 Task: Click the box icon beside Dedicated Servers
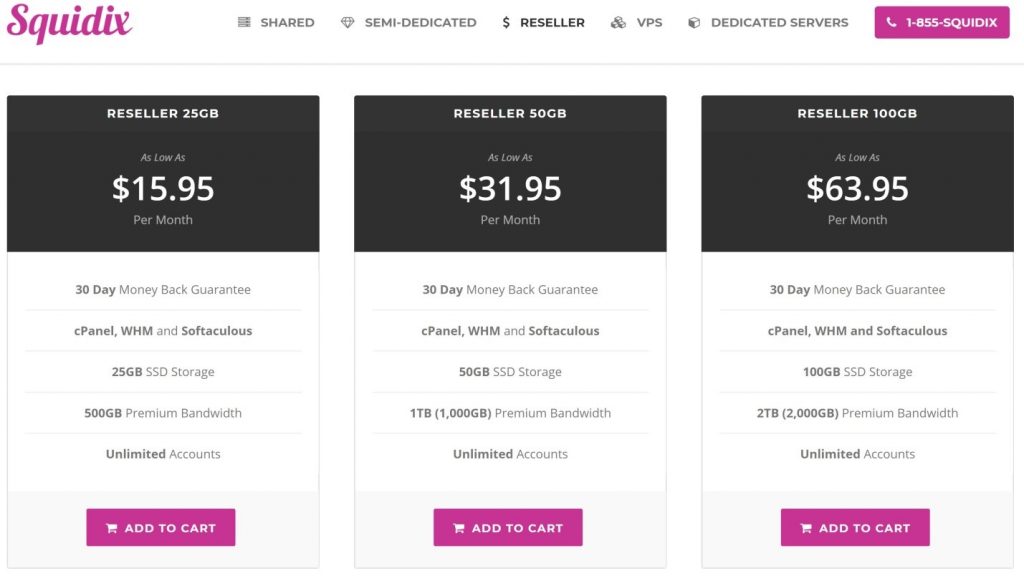[x=694, y=22]
